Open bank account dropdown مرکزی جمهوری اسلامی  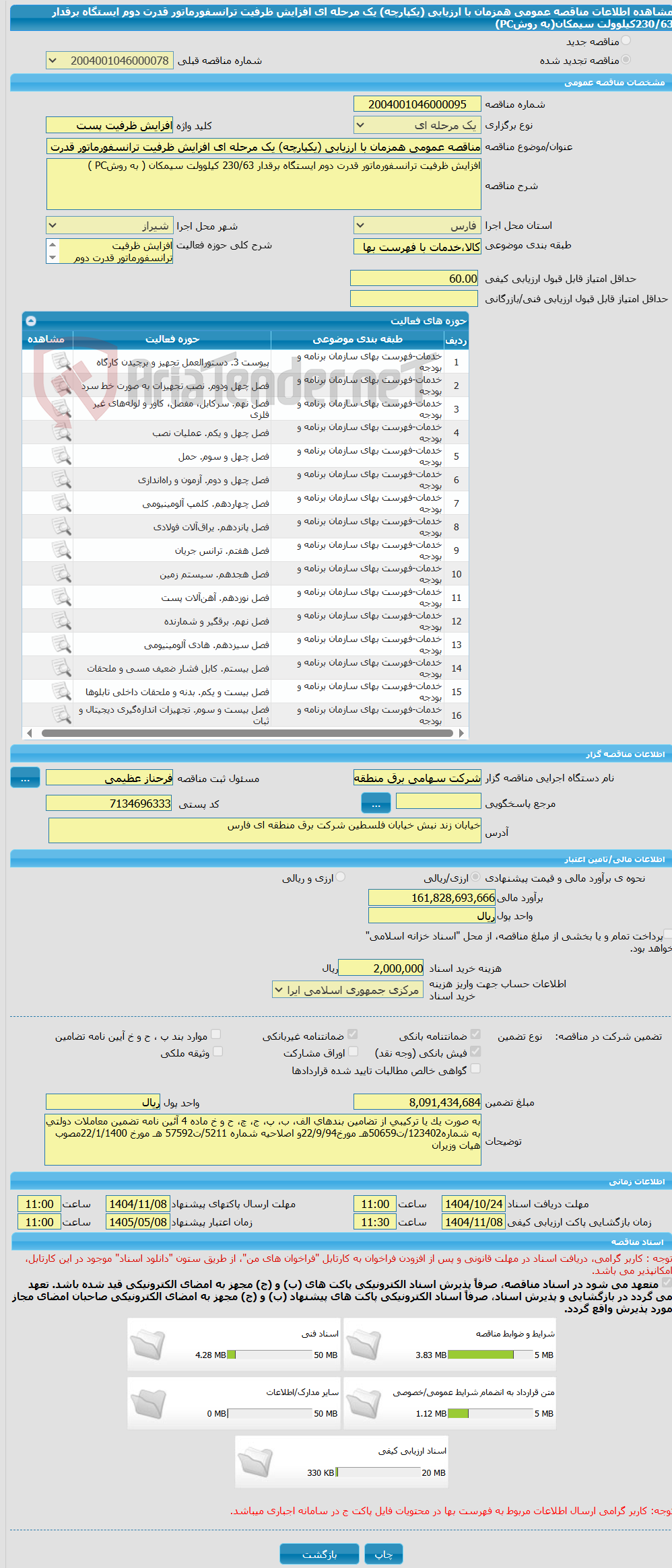pyautogui.click(x=347, y=990)
